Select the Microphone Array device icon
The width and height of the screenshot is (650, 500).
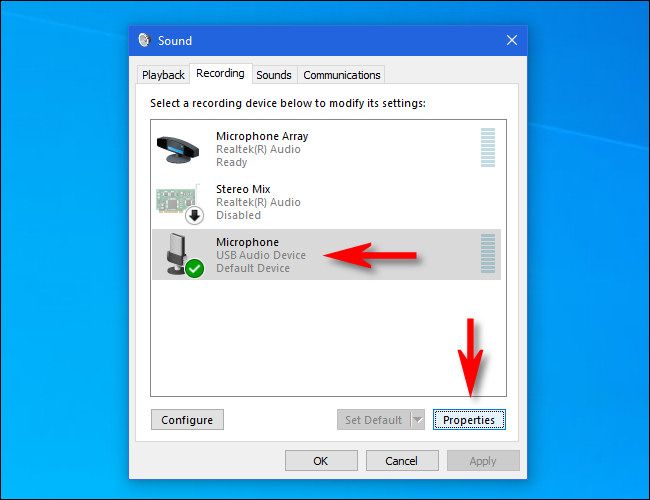(x=178, y=149)
